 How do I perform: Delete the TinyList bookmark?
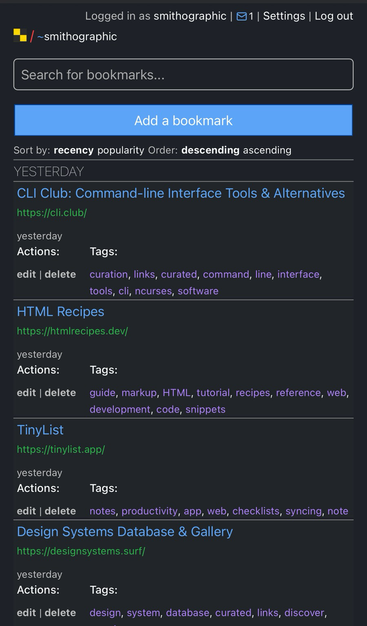[60, 511]
